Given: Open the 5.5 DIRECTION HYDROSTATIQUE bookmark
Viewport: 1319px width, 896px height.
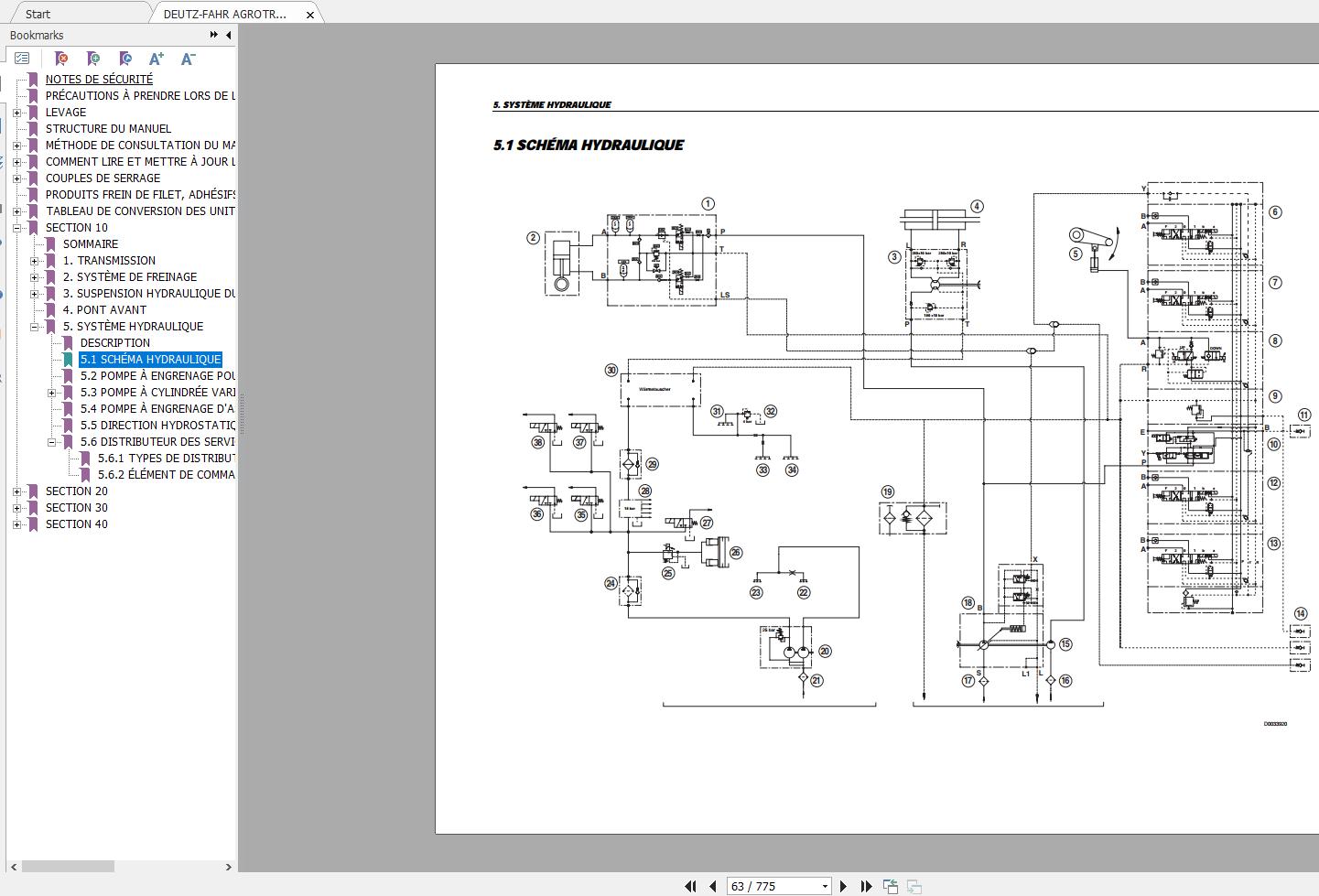Looking at the screenshot, I should click(157, 426).
